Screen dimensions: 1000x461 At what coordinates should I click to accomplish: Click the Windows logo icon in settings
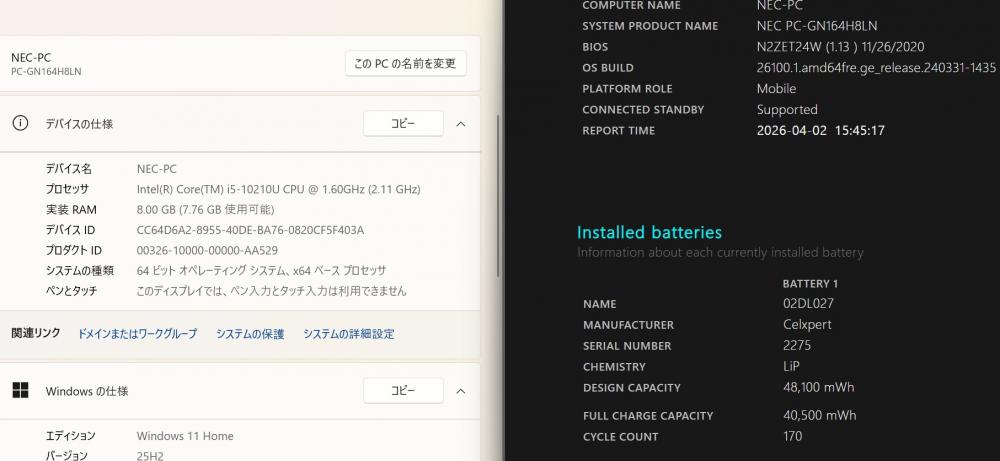[x=20, y=391]
